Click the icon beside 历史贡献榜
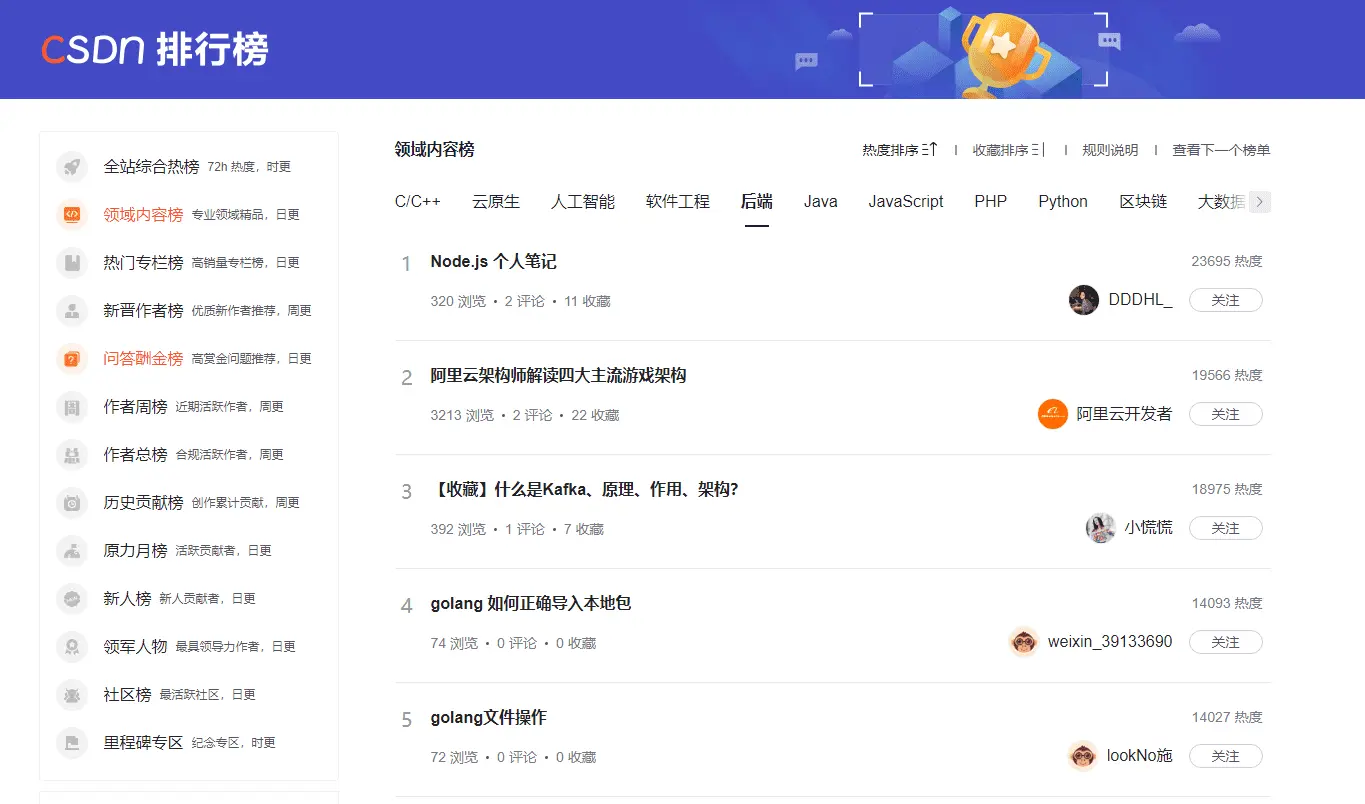The height and width of the screenshot is (804, 1365). coord(72,503)
